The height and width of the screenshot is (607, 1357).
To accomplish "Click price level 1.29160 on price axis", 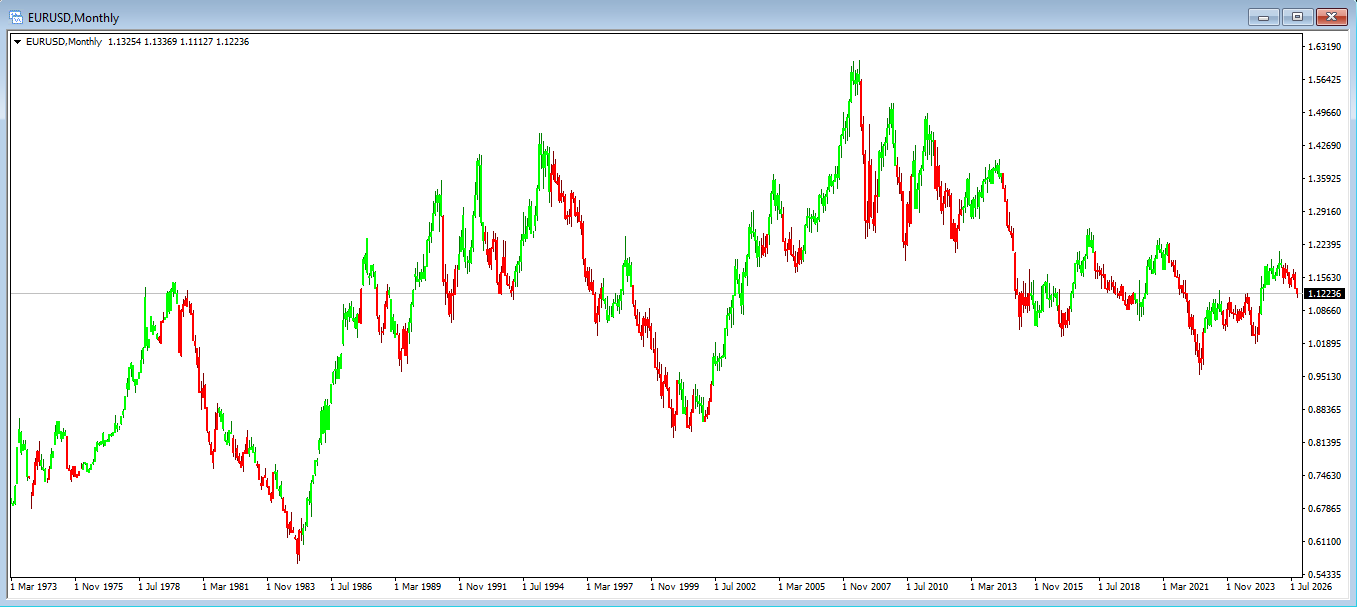I will tap(1324, 212).
